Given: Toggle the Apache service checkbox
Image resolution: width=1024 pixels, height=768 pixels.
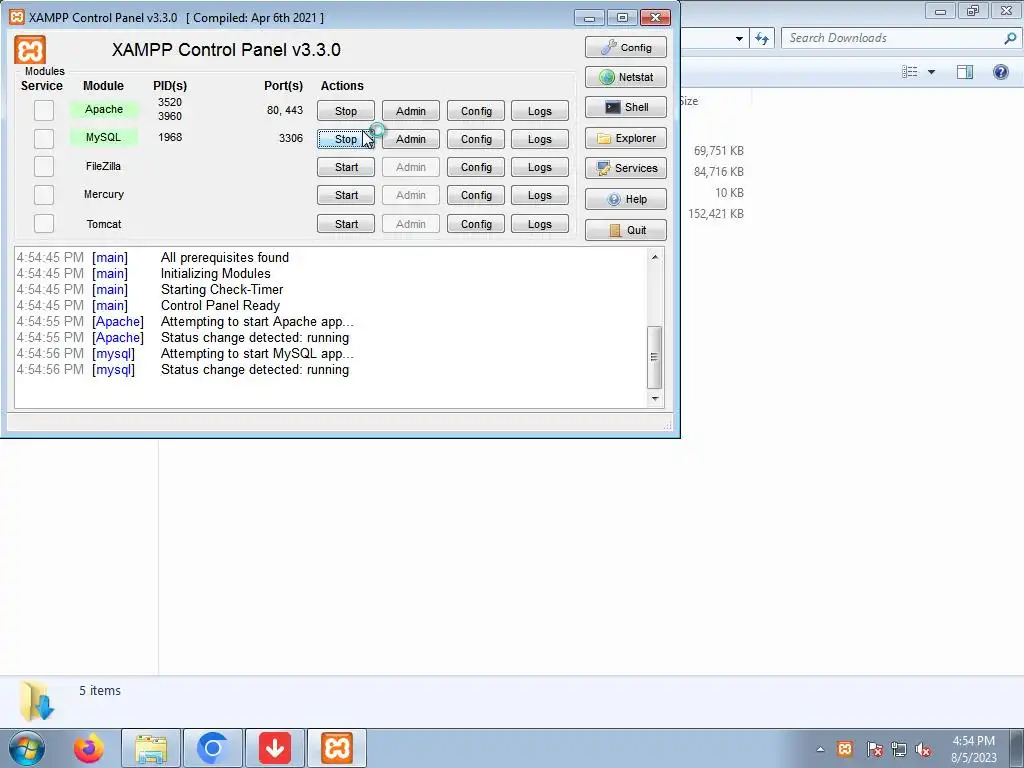Looking at the screenshot, I should pos(44,110).
